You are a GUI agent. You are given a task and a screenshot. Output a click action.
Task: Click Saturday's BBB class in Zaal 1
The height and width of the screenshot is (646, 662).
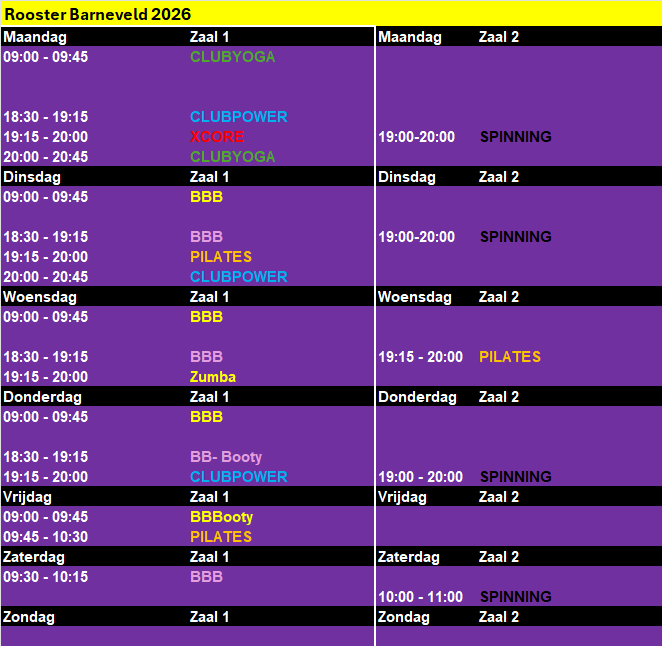pos(206,577)
